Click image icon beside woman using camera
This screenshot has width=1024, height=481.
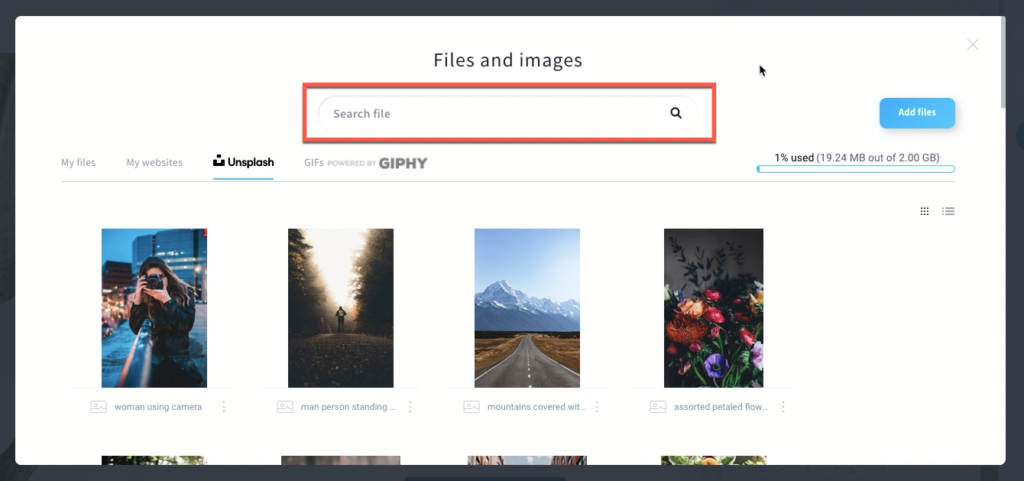click(x=98, y=407)
